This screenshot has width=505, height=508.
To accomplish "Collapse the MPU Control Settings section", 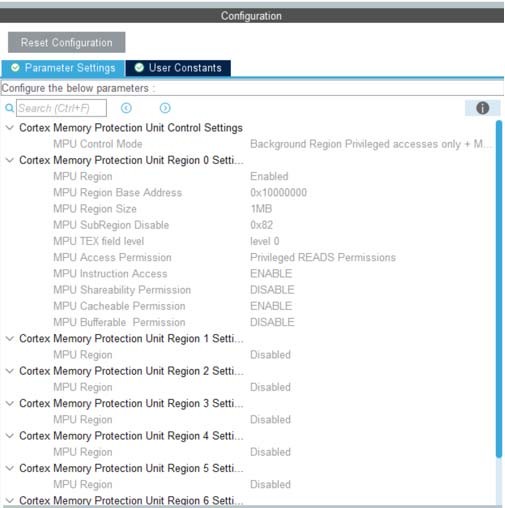I will pyautogui.click(x=10, y=128).
